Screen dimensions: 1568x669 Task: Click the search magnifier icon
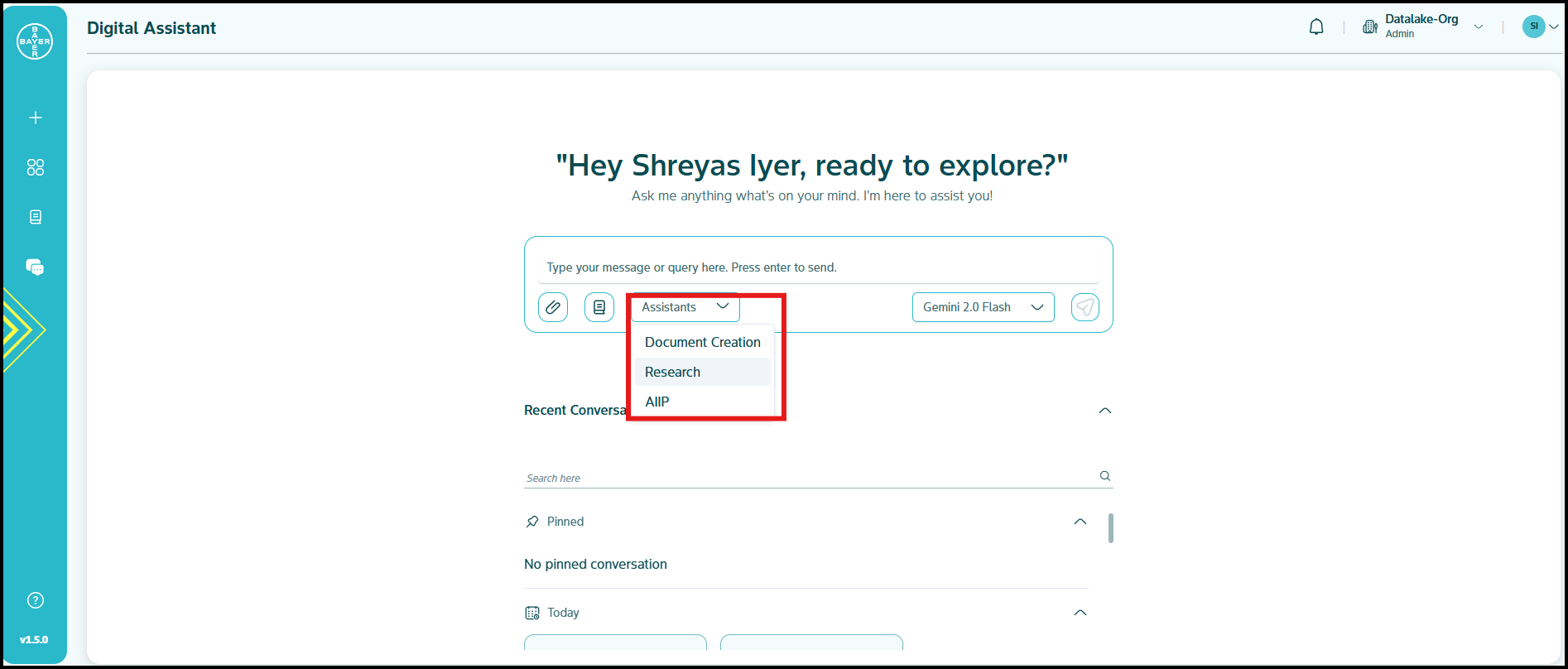[1104, 476]
